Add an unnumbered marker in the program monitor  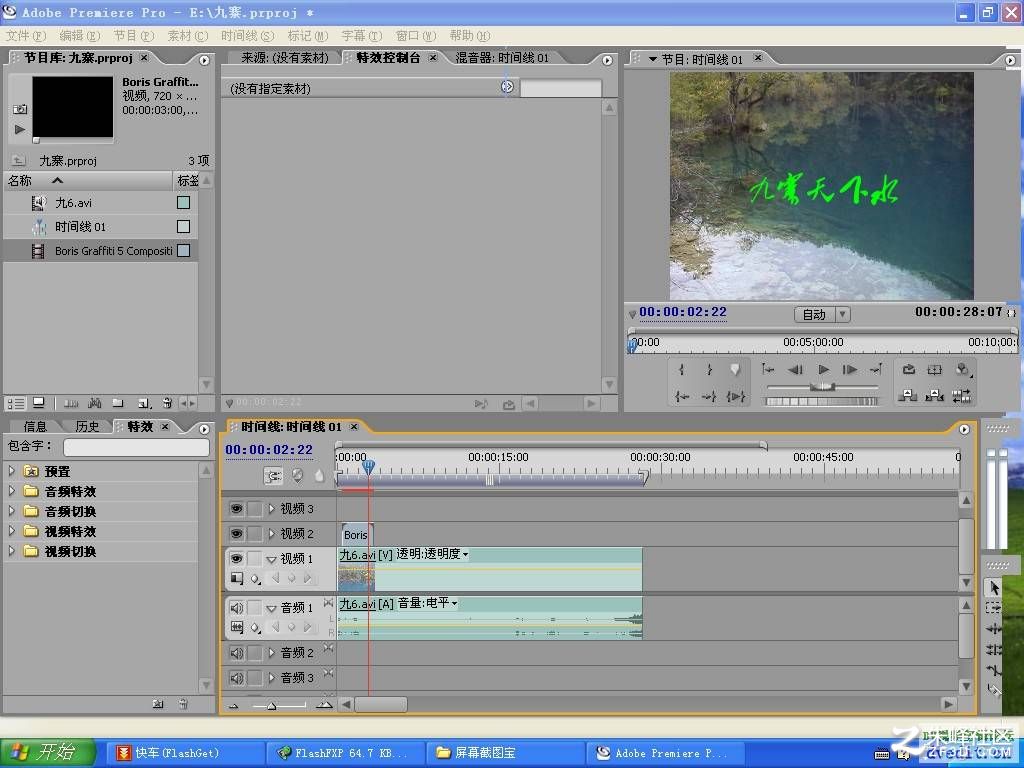tap(735, 370)
